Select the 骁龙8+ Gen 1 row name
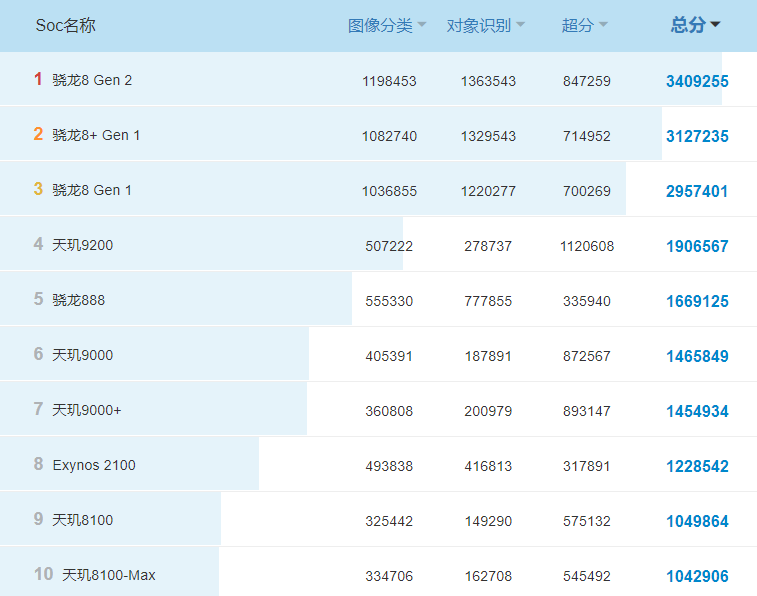757x596 pixels. pyautogui.click(x=96, y=135)
